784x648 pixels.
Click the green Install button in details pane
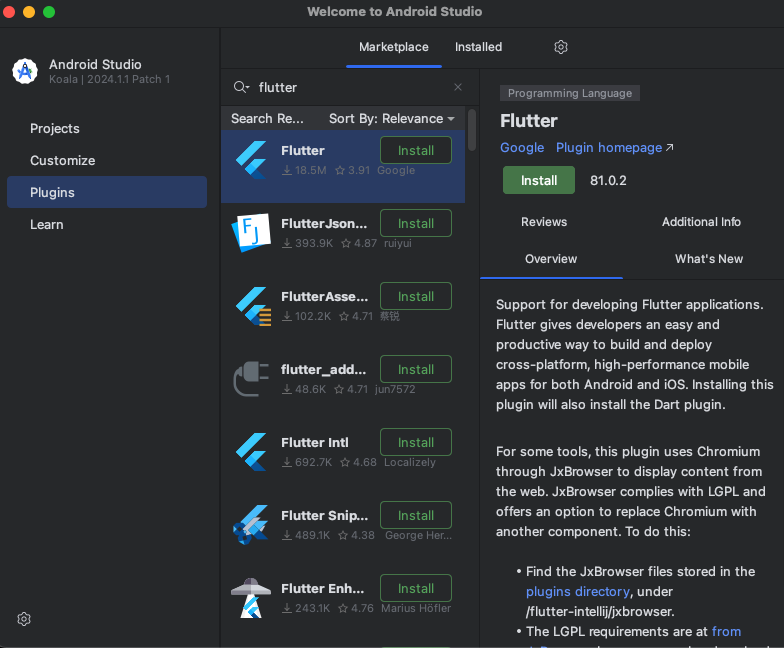pyautogui.click(x=538, y=180)
